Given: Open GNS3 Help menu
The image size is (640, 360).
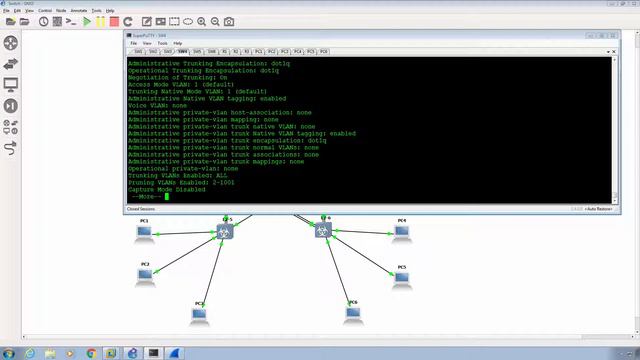Looking at the screenshot, I should (x=110, y=11).
